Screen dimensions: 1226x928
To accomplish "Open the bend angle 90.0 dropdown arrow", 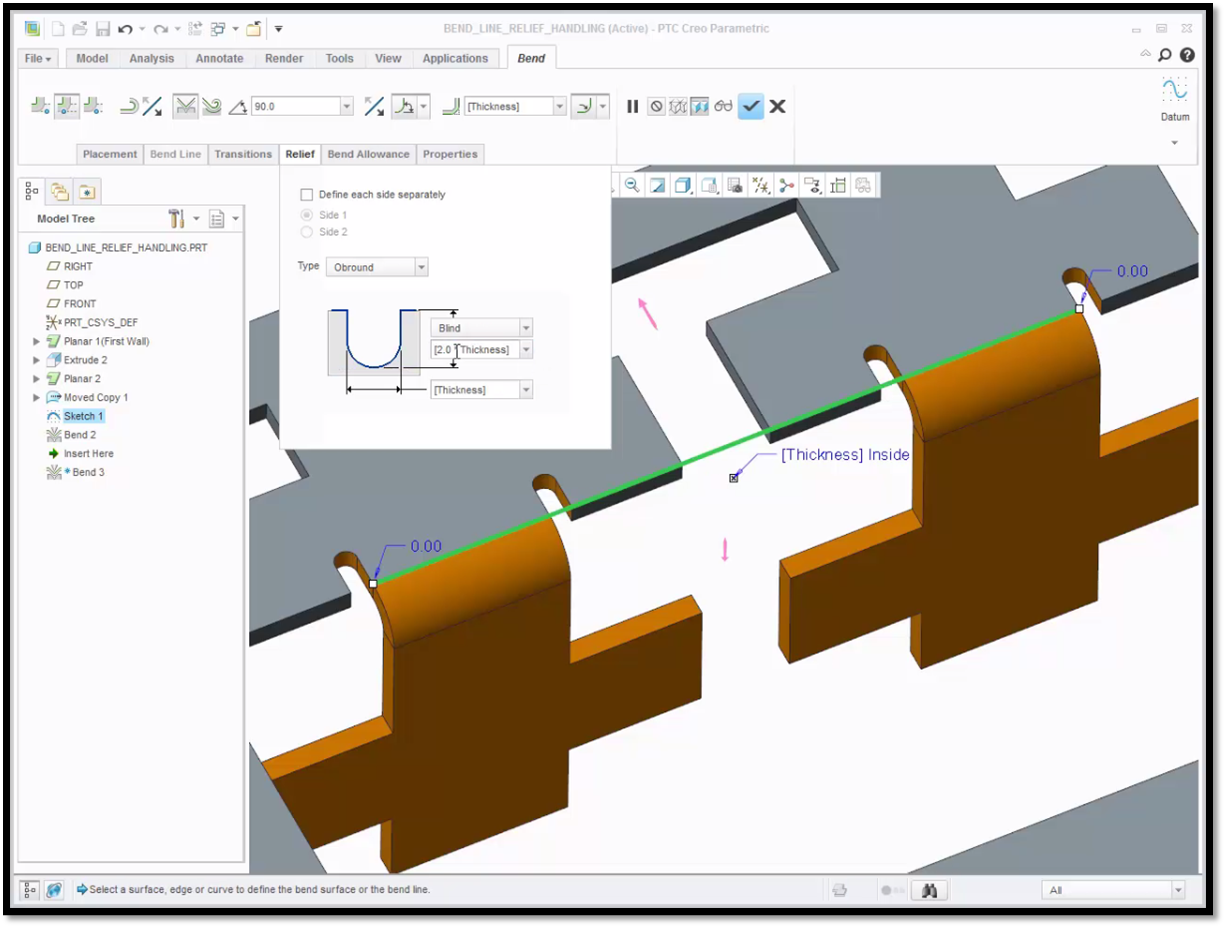I will [347, 106].
